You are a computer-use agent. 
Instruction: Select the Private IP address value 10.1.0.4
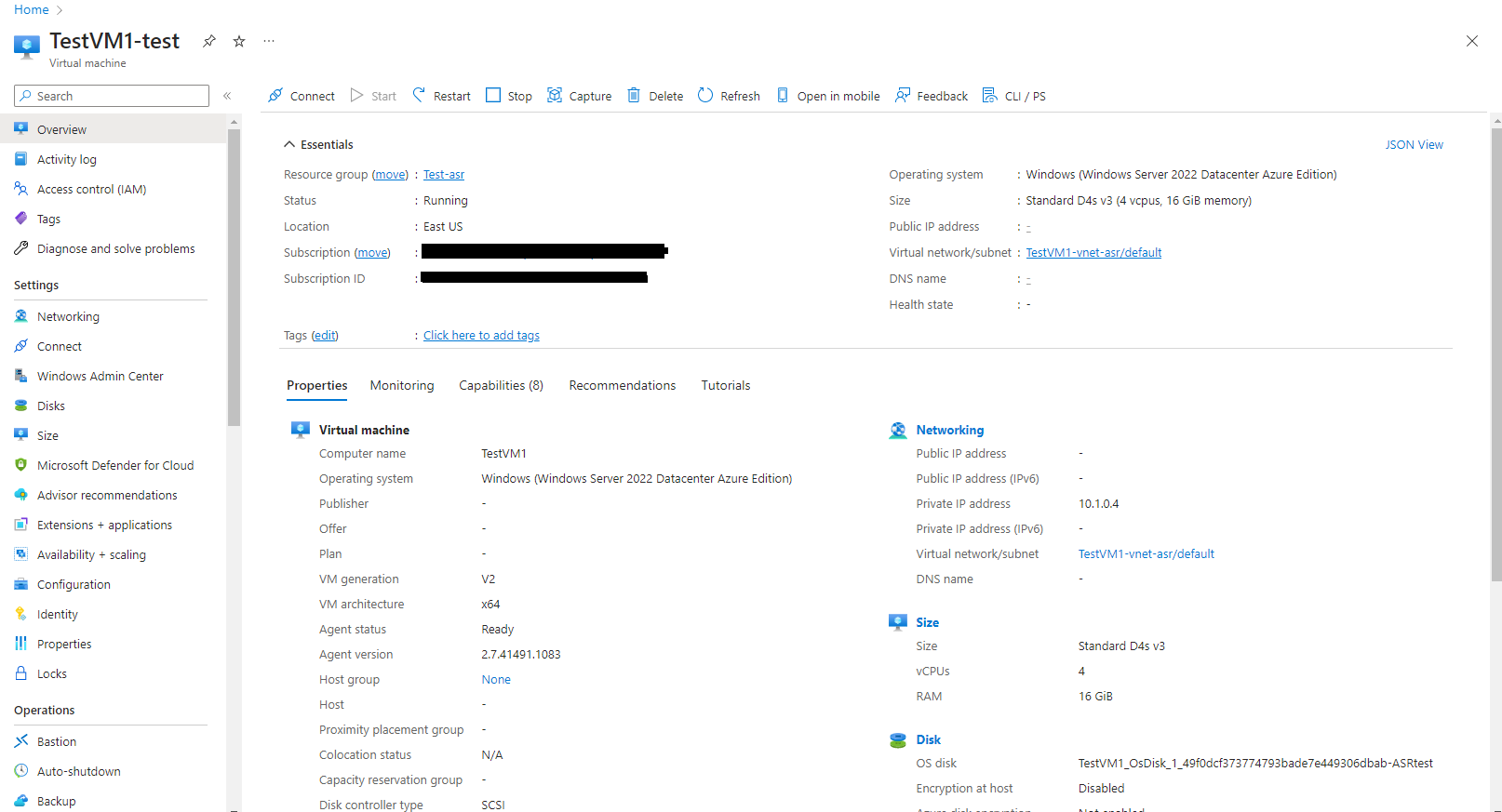[x=1098, y=503]
